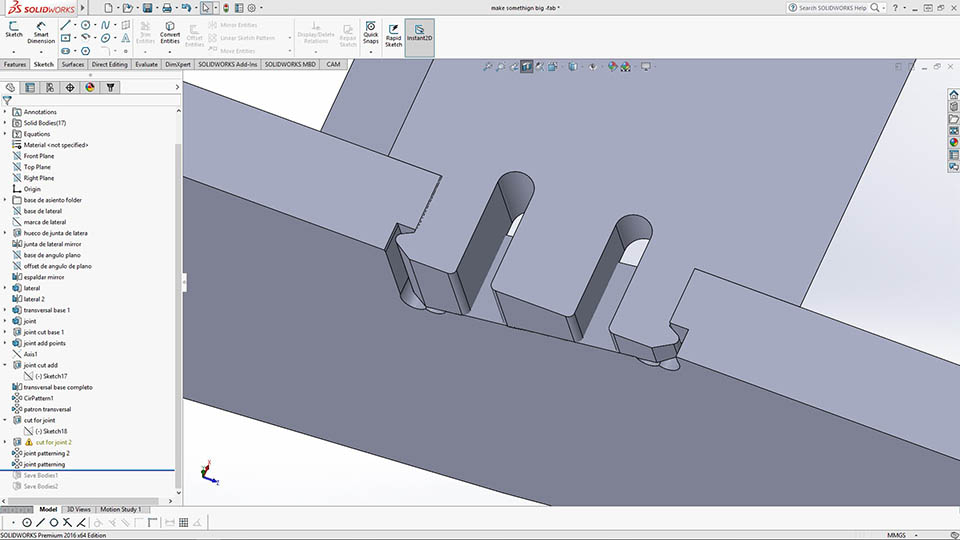This screenshot has height=540, width=960.
Task: Click the Section View icon
Action: tap(527, 66)
